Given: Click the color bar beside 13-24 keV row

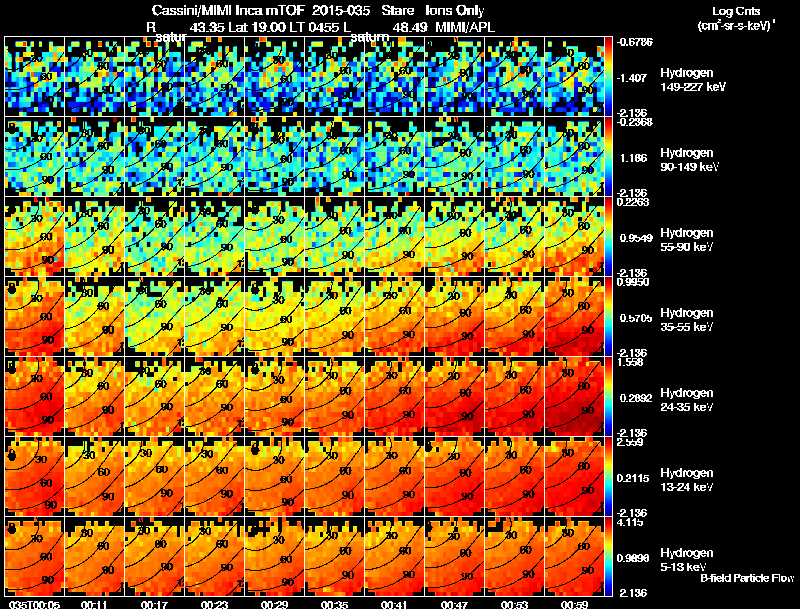Looking at the screenshot, I should [609, 476].
